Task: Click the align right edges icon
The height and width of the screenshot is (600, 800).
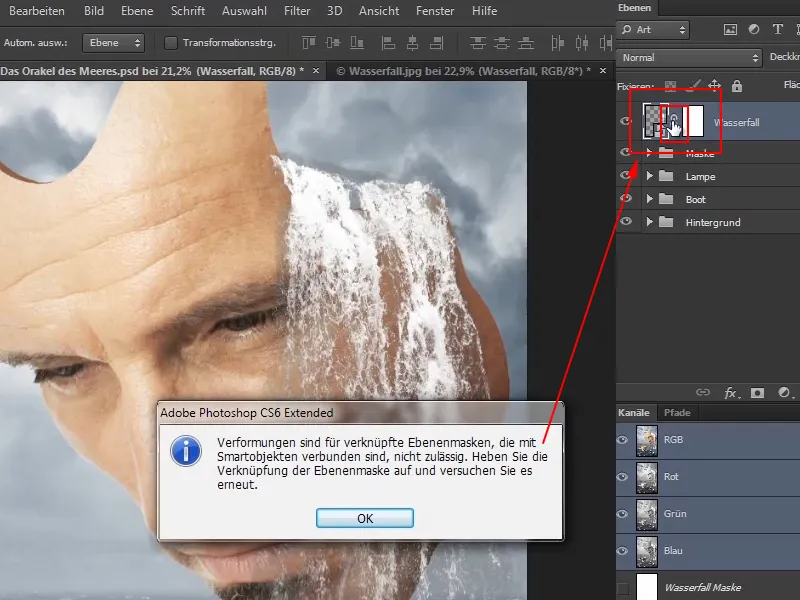Action: point(437,43)
